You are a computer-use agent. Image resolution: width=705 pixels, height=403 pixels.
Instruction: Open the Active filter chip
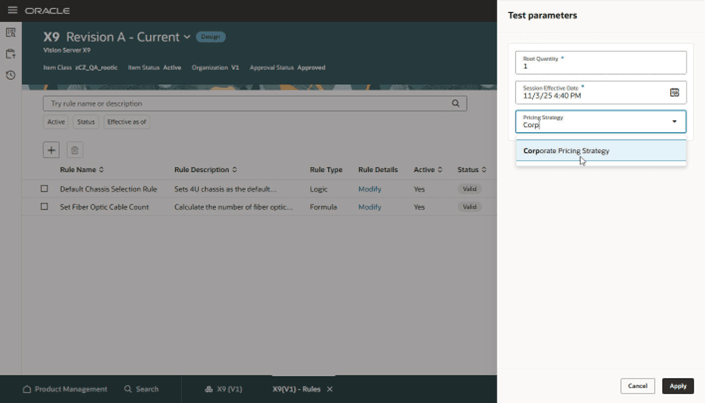click(x=56, y=122)
